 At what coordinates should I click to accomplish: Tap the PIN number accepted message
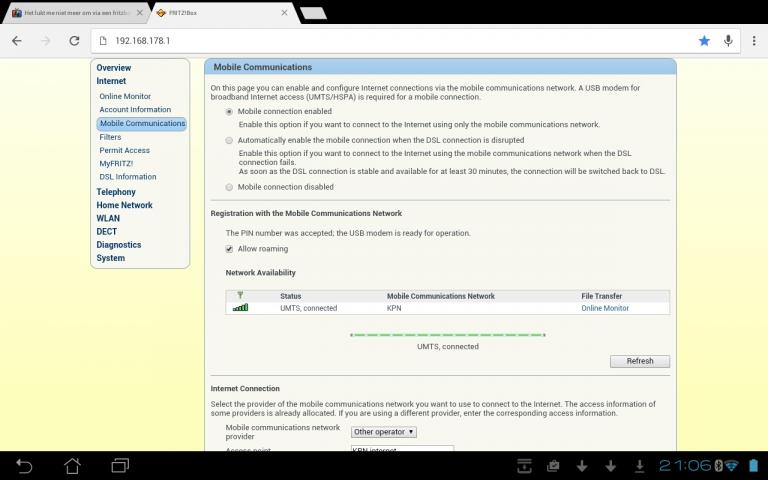point(348,233)
